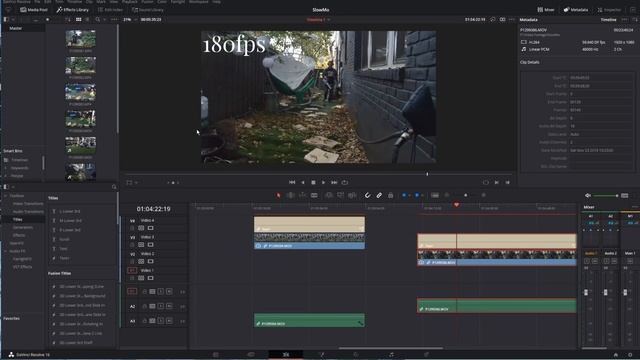
Task: Activate the Blade edit tool
Action: coord(314,196)
